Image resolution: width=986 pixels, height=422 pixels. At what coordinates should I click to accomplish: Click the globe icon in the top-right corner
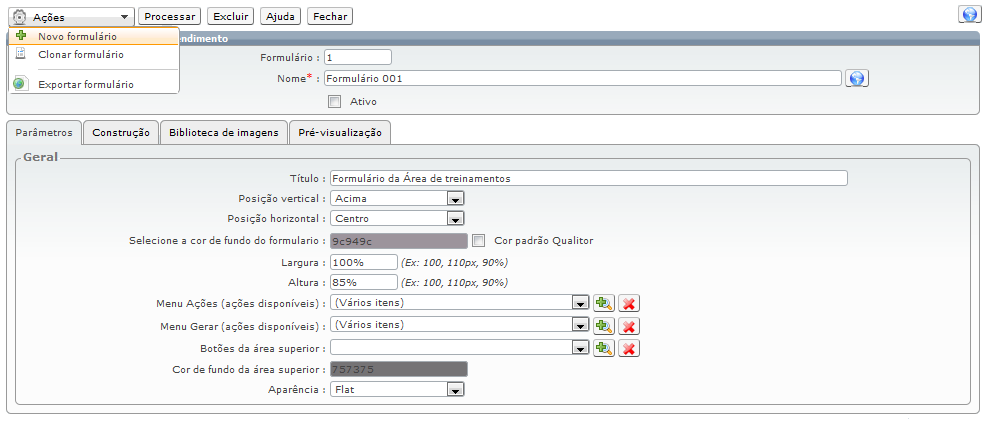969,14
